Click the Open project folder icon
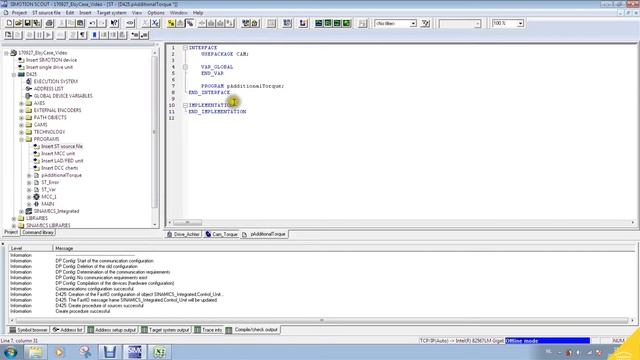Image resolution: width=640 pixels, height=360 pixels. pyautogui.click(x=18, y=23)
